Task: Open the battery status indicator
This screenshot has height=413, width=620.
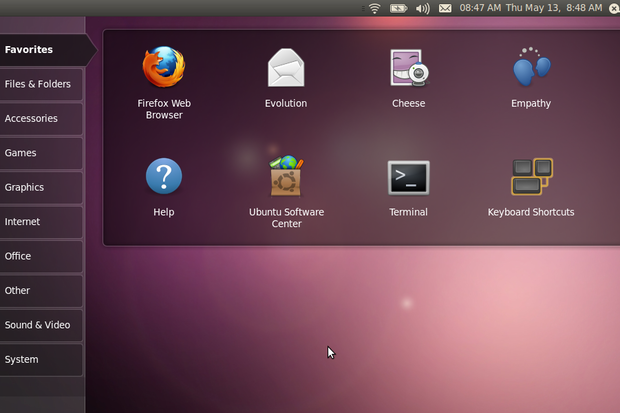Action: point(398,8)
